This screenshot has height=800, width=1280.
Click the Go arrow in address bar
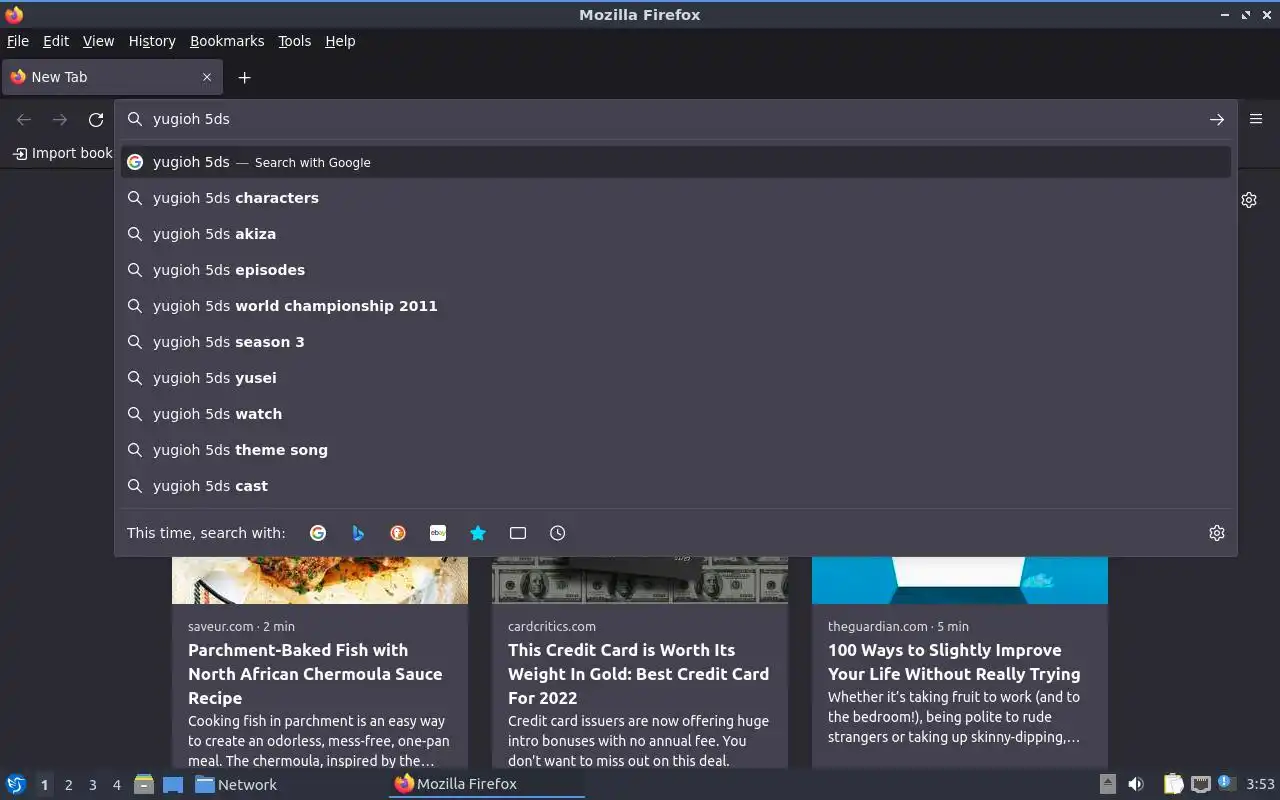(x=1217, y=119)
